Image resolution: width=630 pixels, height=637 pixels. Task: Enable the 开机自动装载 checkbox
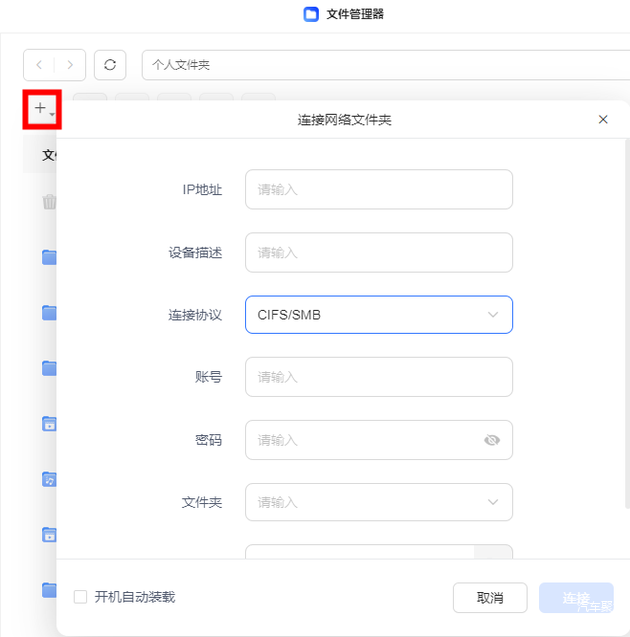(81, 597)
